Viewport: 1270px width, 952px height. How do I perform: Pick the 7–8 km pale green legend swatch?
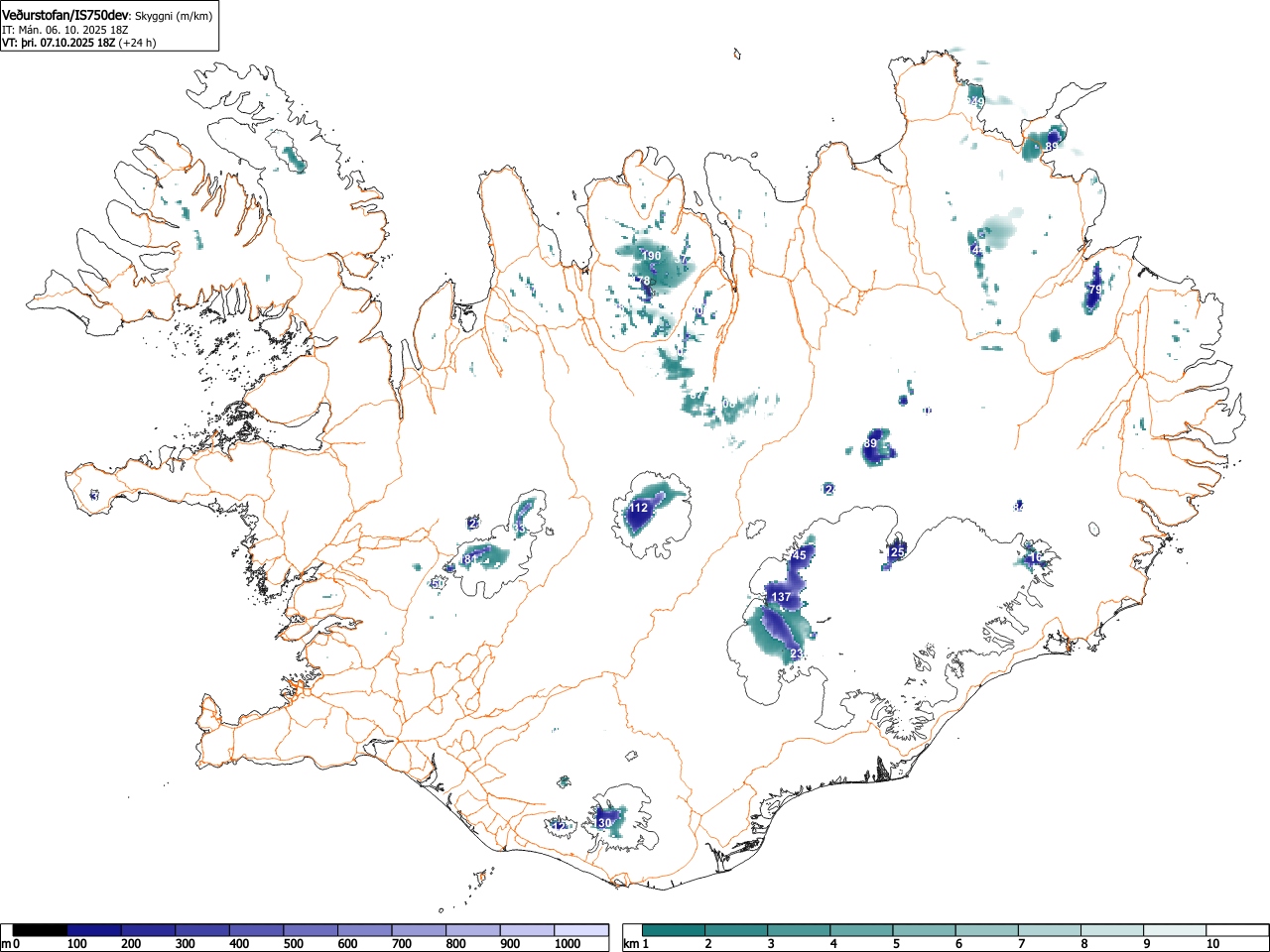coord(1052,930)
